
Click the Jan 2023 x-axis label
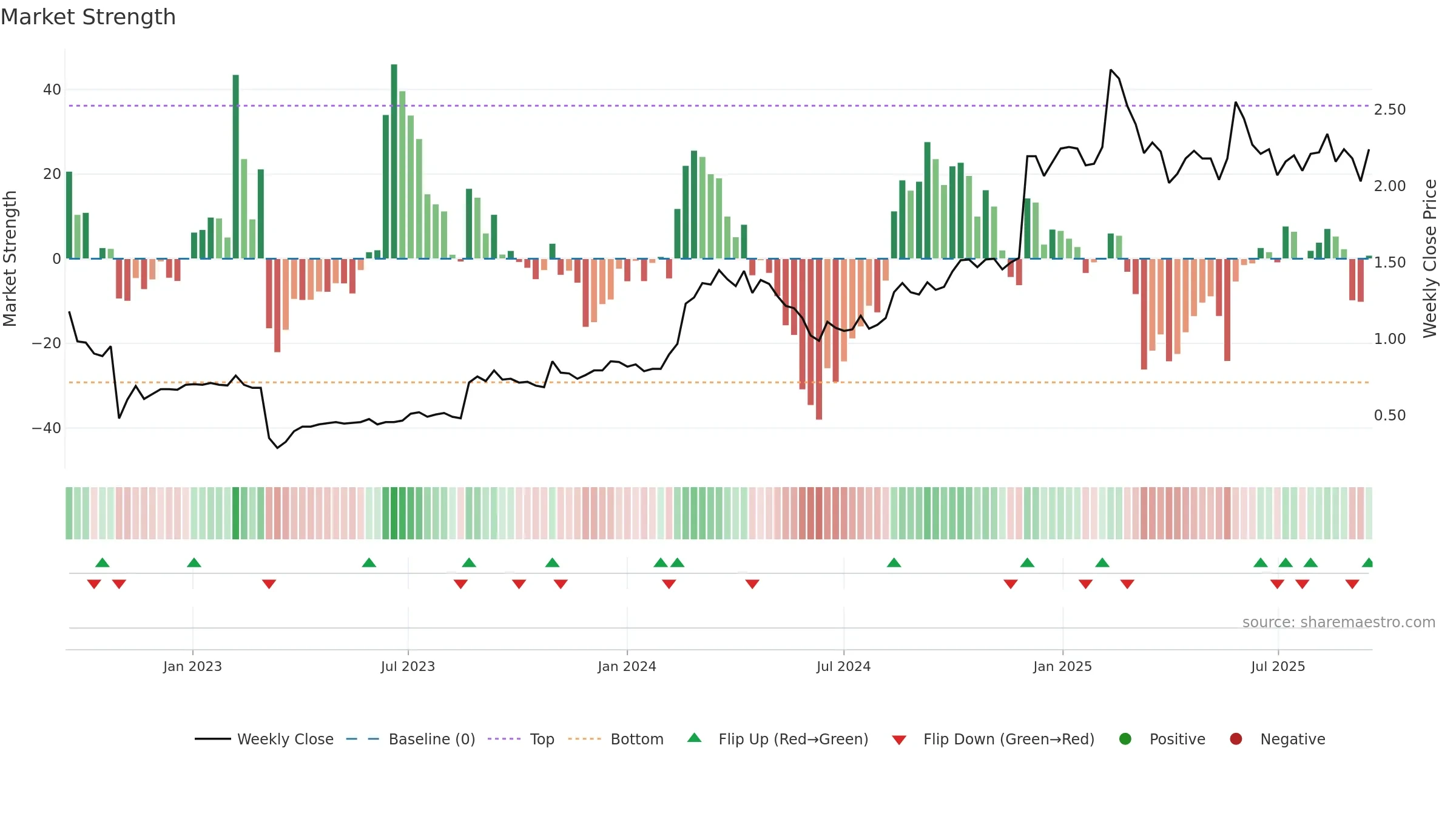(192, 666)
